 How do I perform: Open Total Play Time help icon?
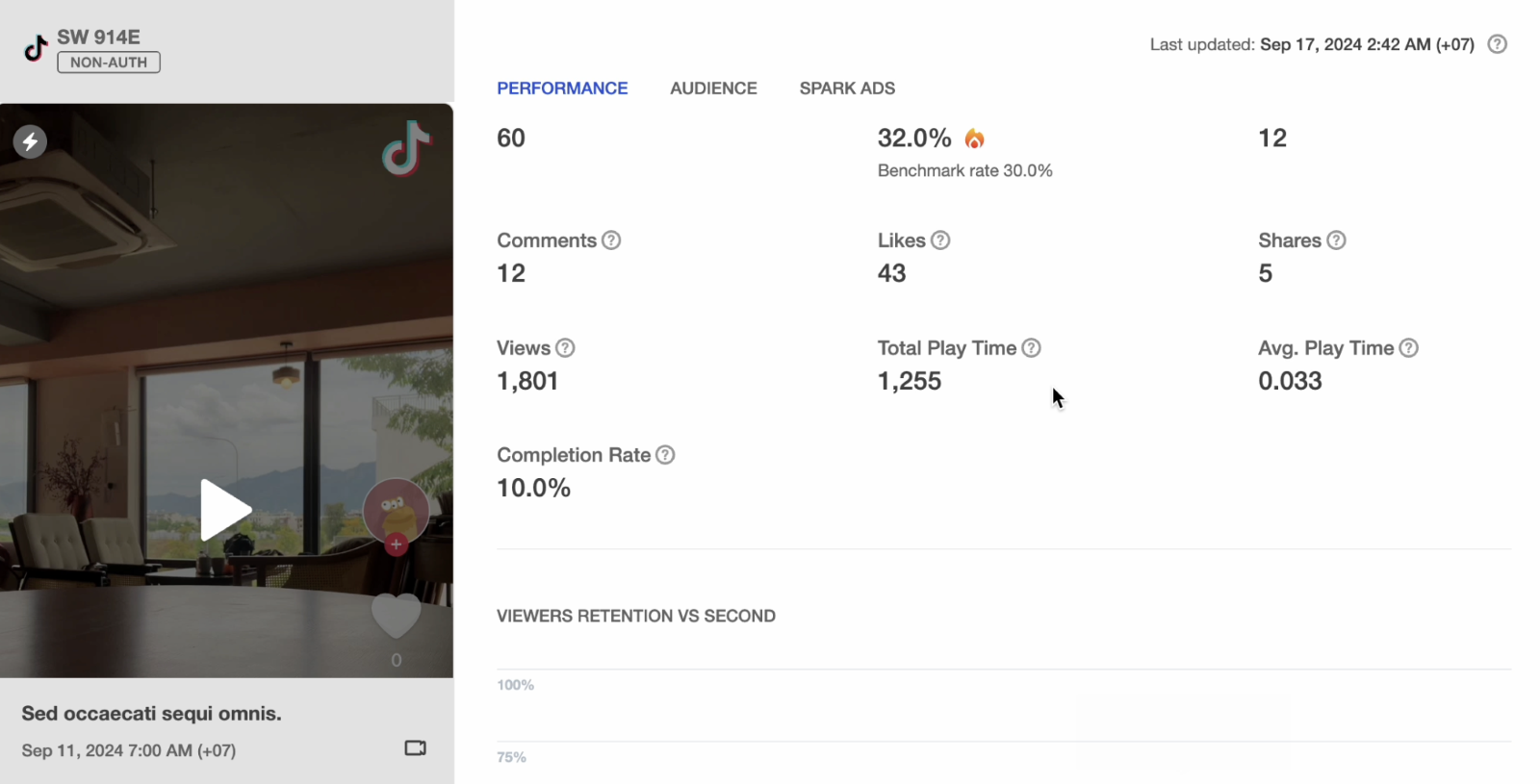tap(1031, 348)
